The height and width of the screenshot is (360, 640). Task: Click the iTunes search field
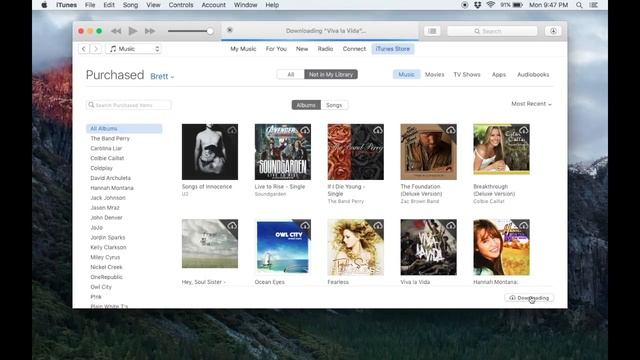(492, 31)
